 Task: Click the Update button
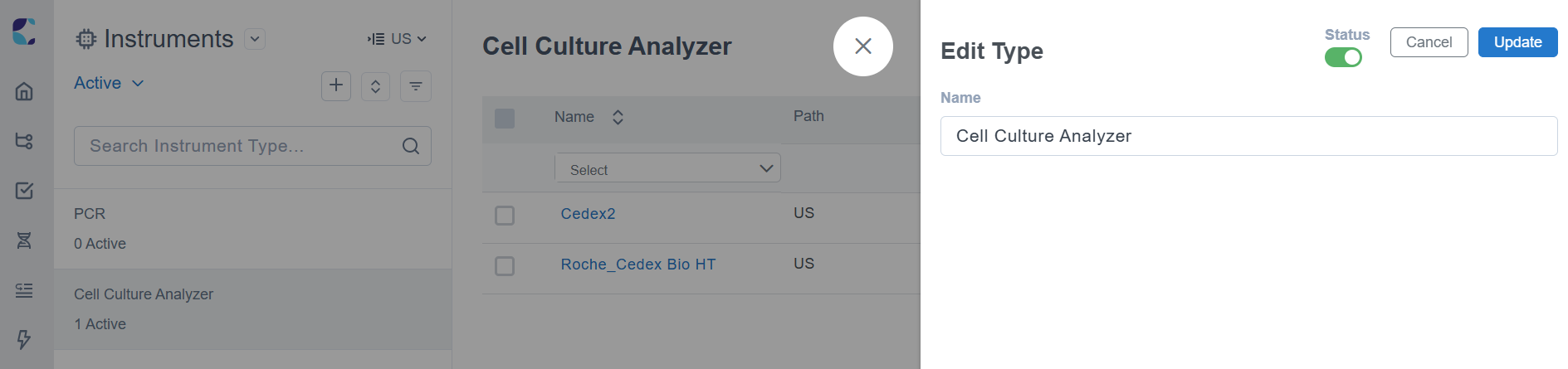tap(1517, 42)
